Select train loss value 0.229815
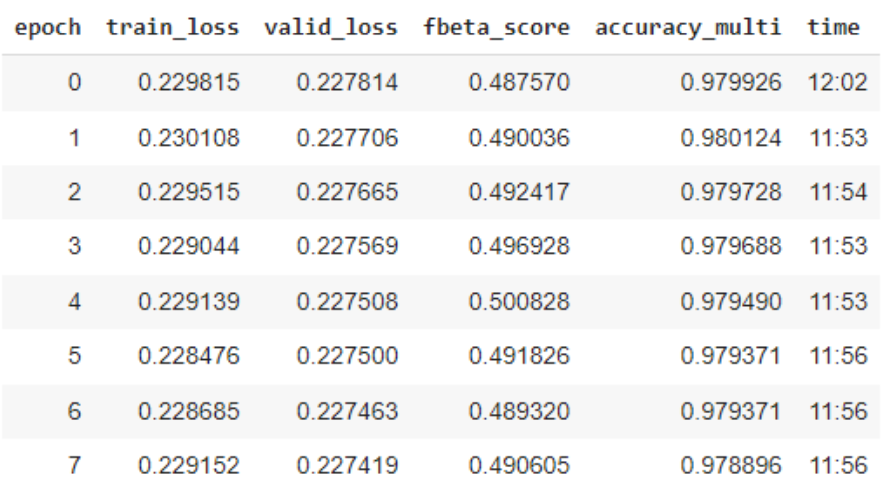The height and width of the screenshot is (488, 884). point(189,83)
